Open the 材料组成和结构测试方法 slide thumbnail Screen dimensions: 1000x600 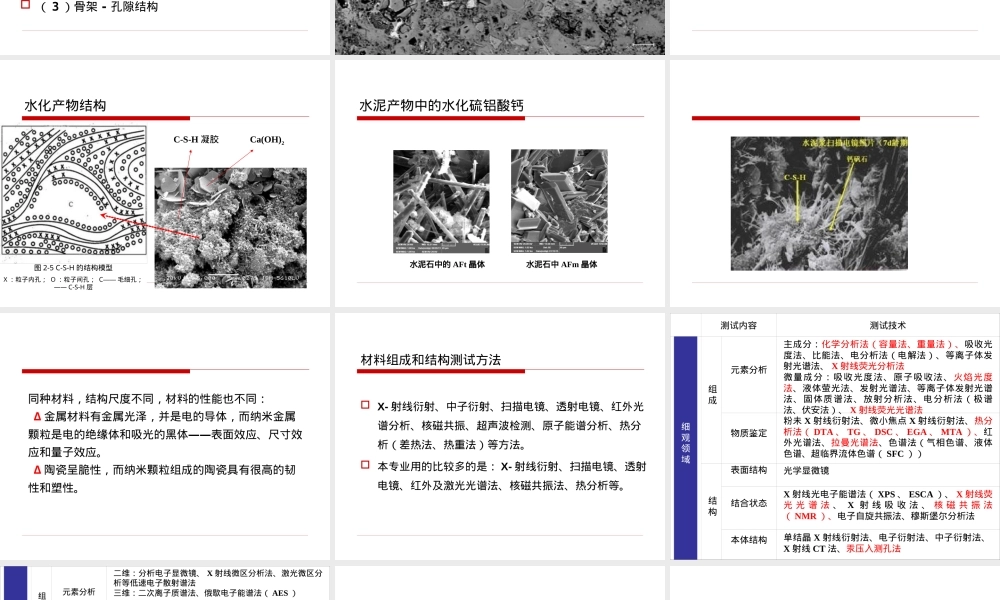pyautogui.click(x=500, y=437)
